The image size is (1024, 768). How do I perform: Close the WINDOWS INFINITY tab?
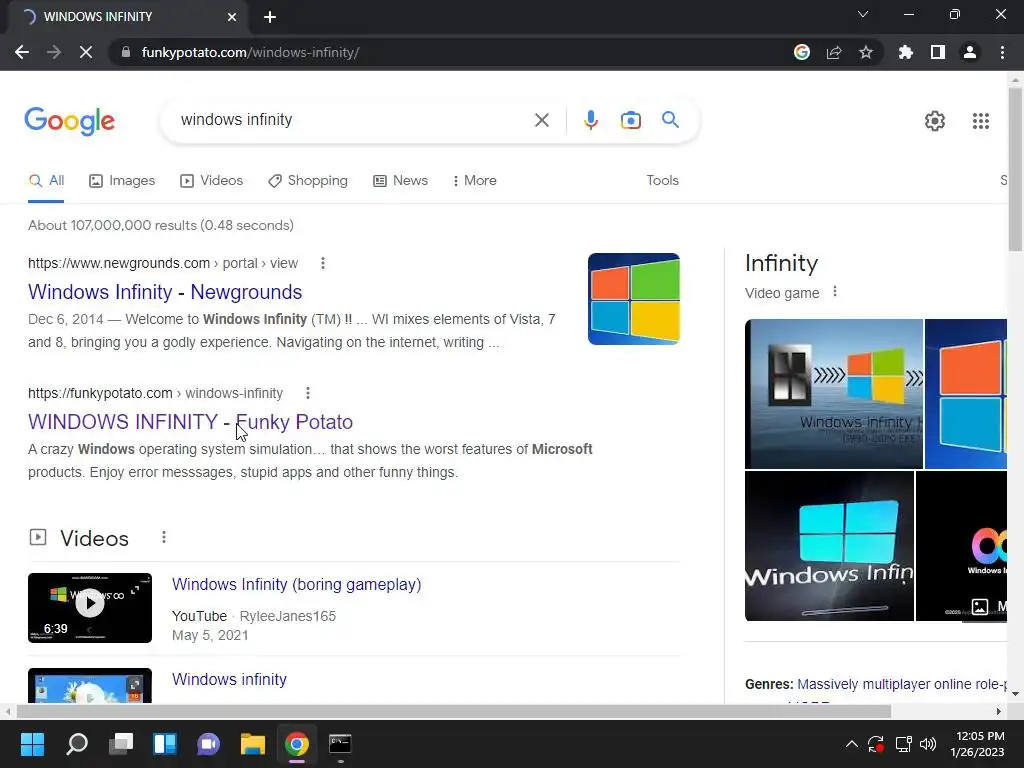point(232,17)
